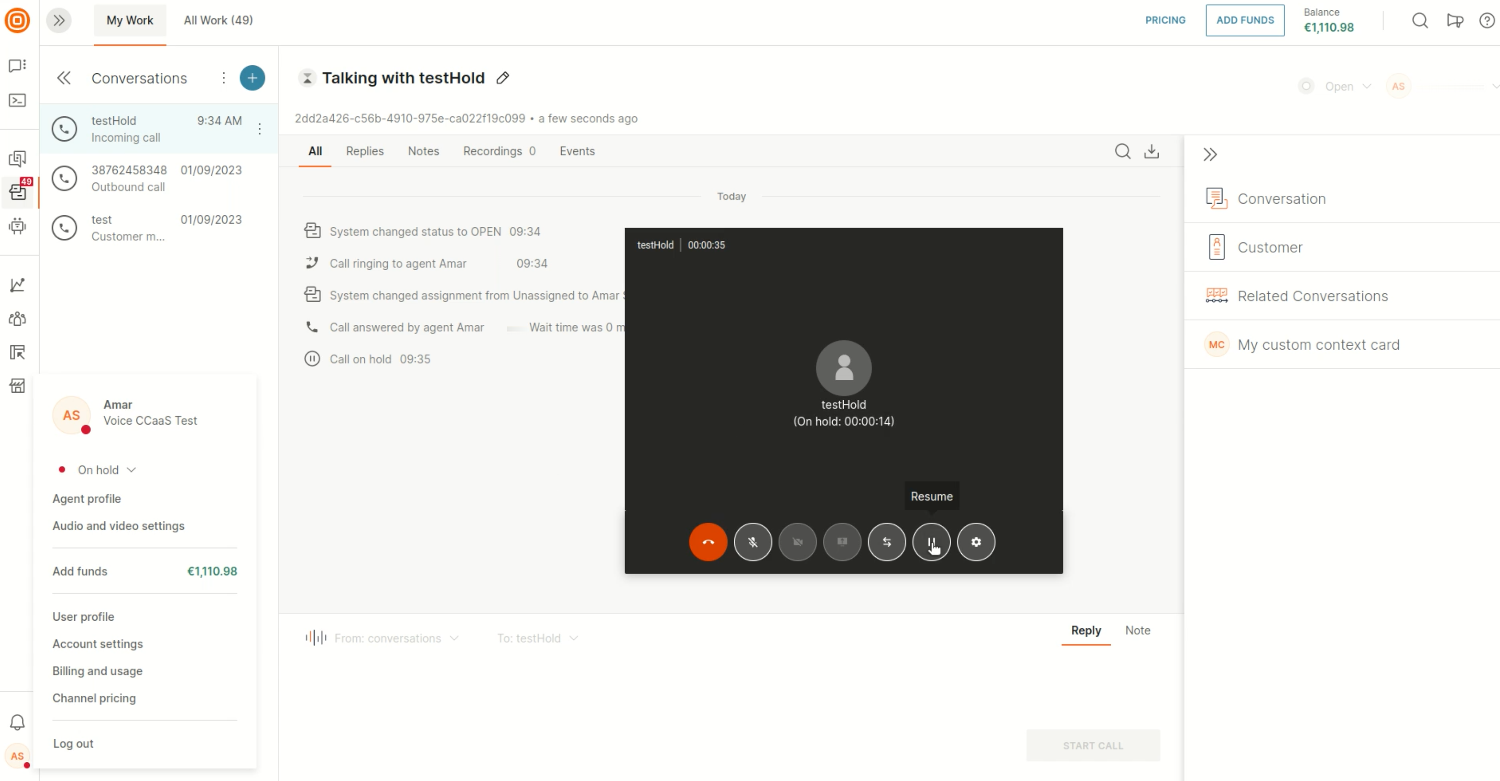Screen dimensions: 1500x781
Task: Download conversation using download icon
Action: [1152, 151]
